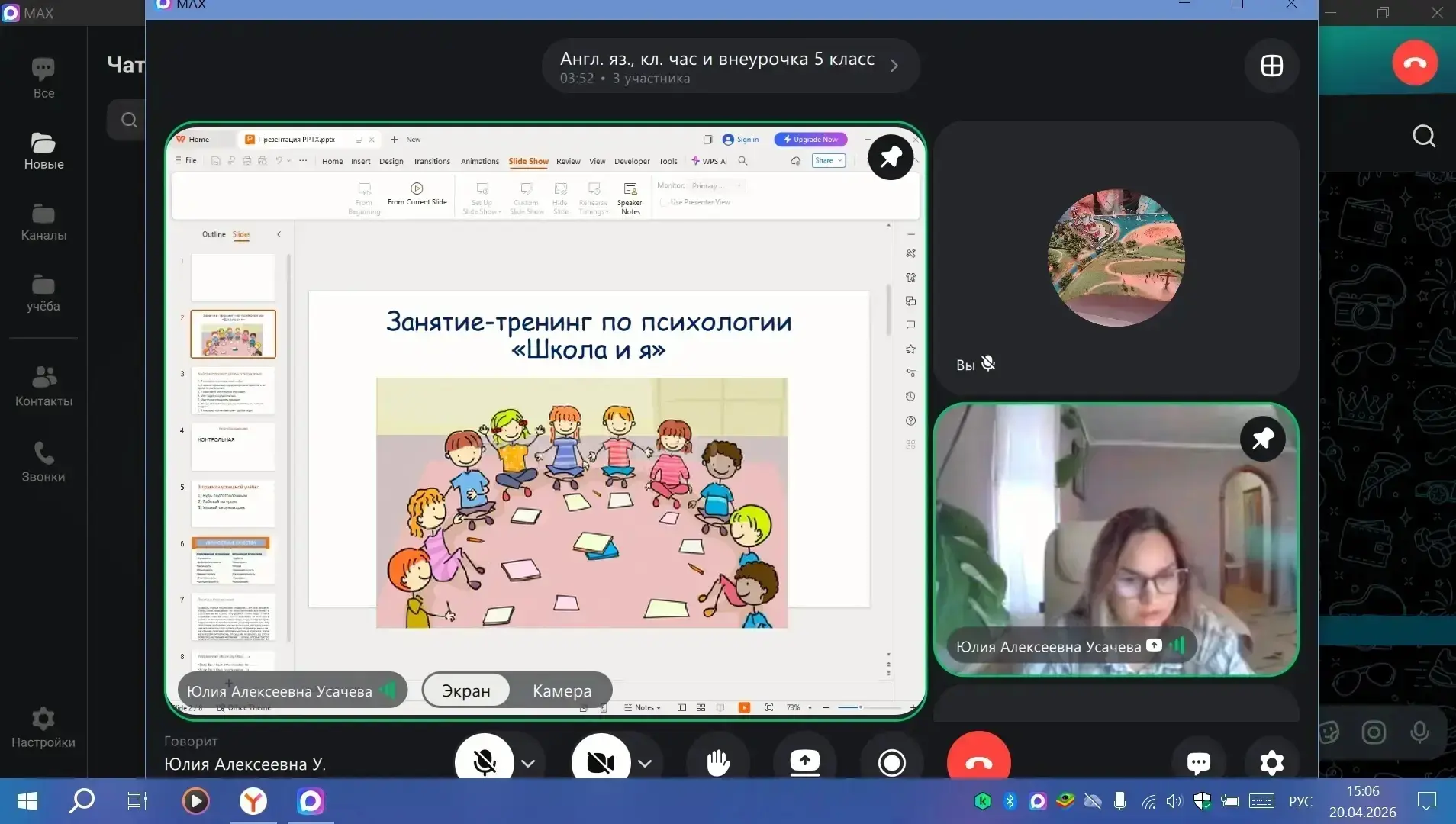Click search icon in background MAX window
1456x824 pixels.
[1424, 136]
